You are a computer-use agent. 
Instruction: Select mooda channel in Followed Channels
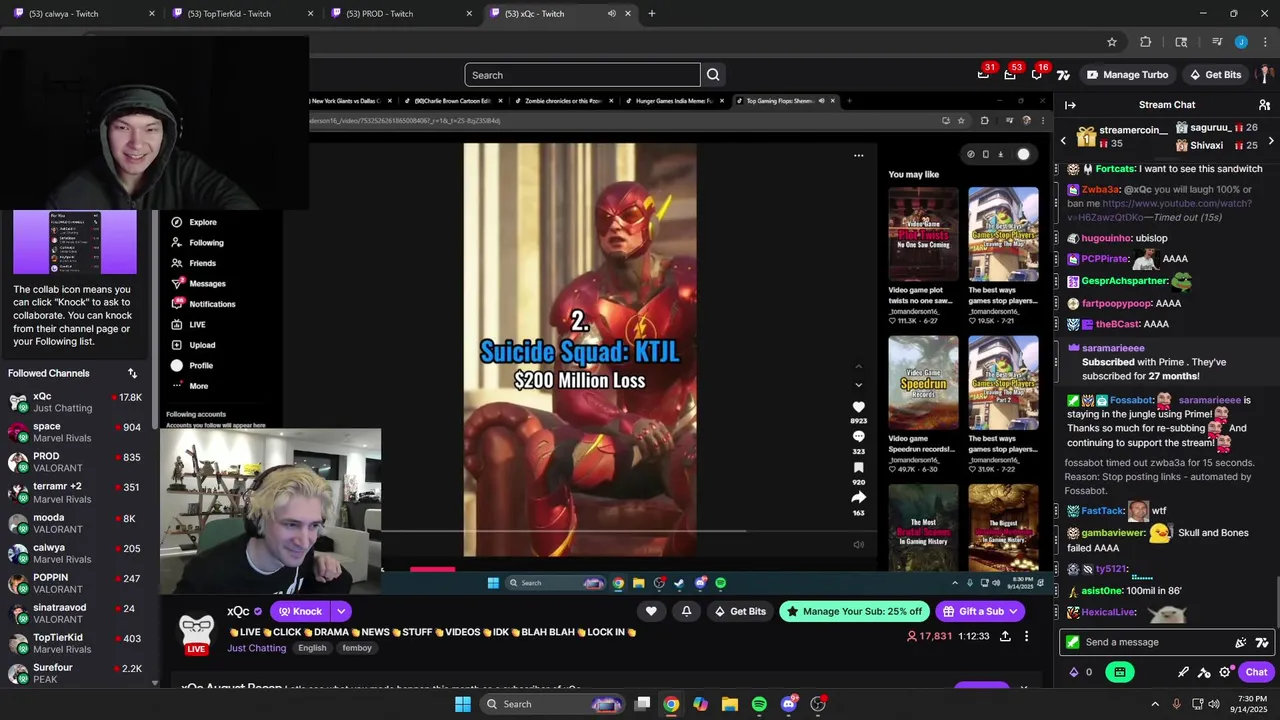(76, 524)
